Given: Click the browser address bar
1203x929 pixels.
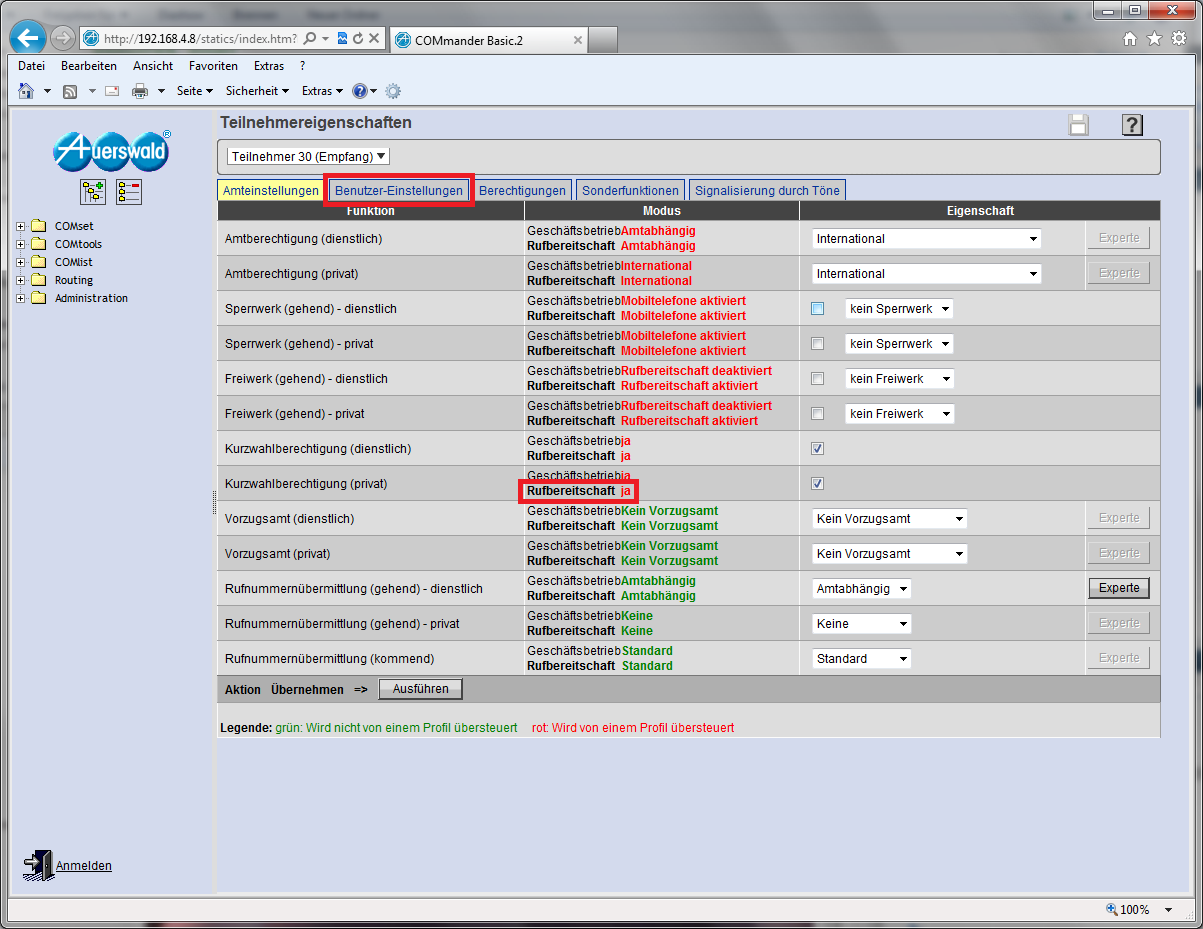Looking at the screenshot, I should (x=200, y=39).
